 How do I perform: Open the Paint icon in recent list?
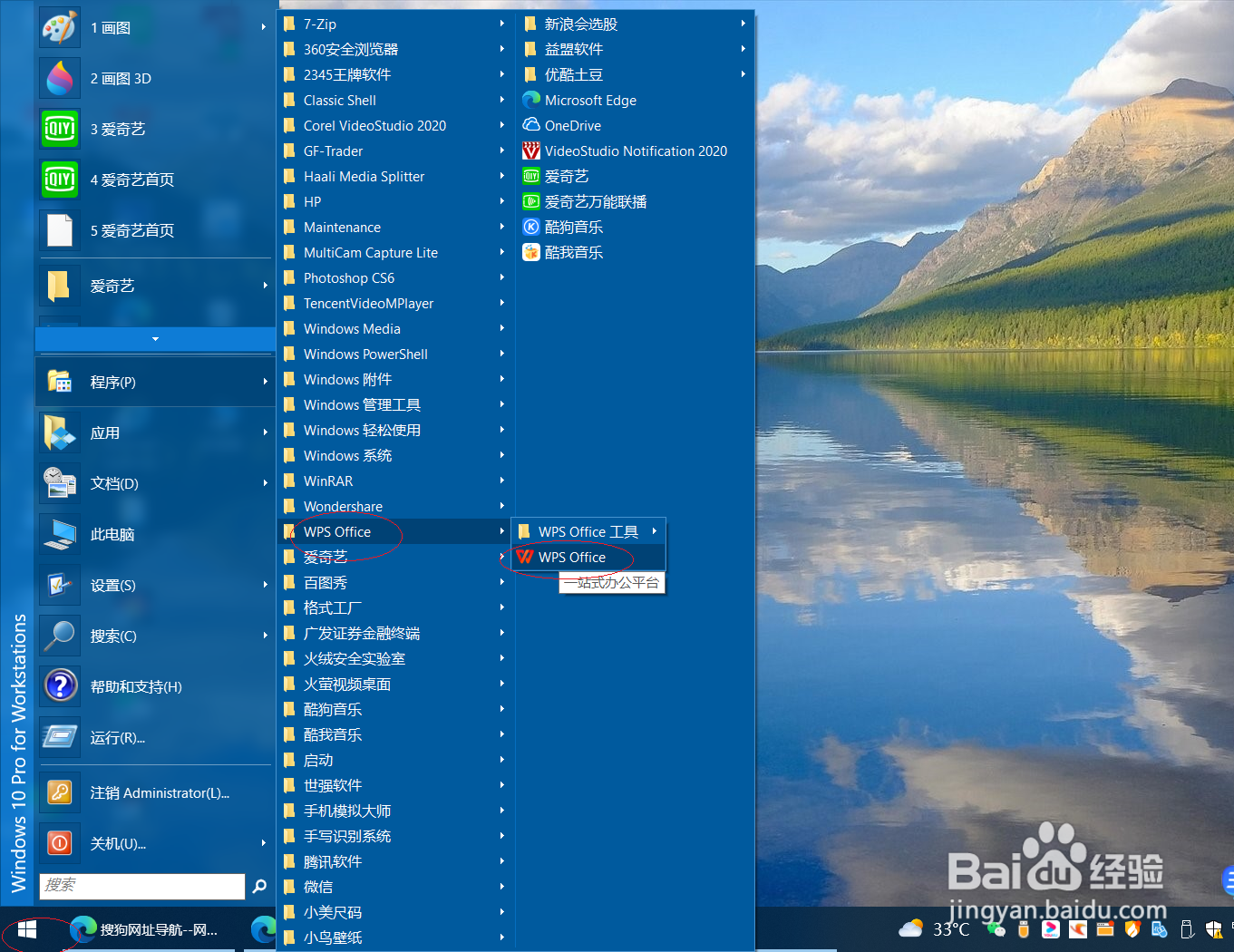60,28
